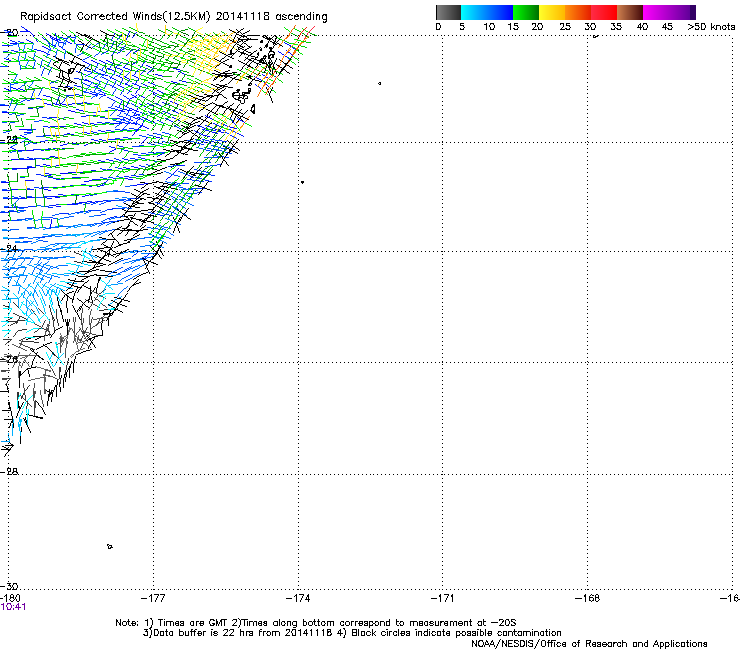
Task: Click the legend label '5'
Action: (x=462, y=27)
